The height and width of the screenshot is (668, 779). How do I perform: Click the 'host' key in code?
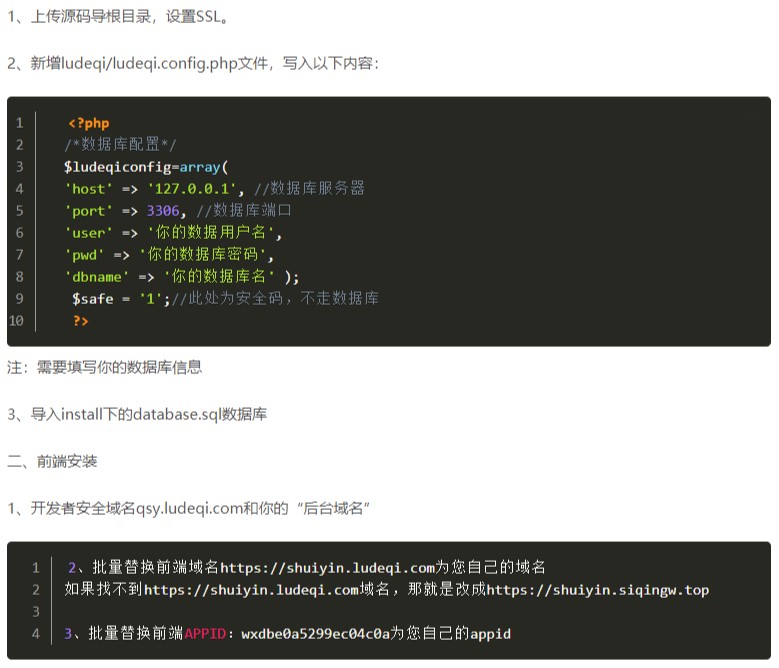click(x=88, y=189)
